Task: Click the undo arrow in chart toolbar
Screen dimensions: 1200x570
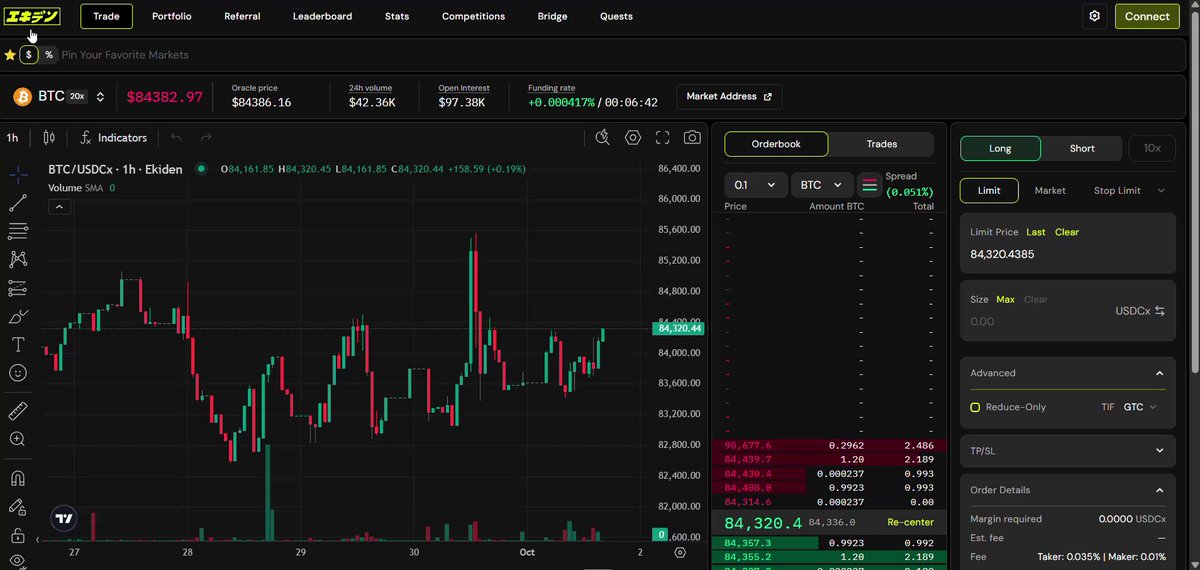Action: coord(177,138)
